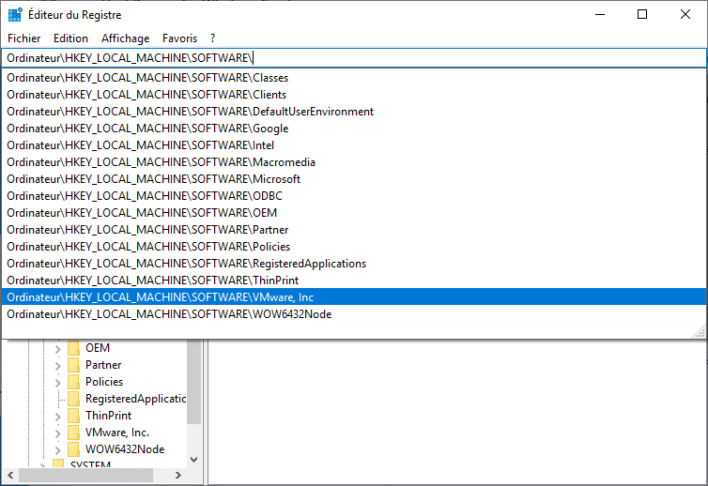Expand the WOW6432Node tree node
This screenshot has height=486, width=708.
[x=57, y=450]
